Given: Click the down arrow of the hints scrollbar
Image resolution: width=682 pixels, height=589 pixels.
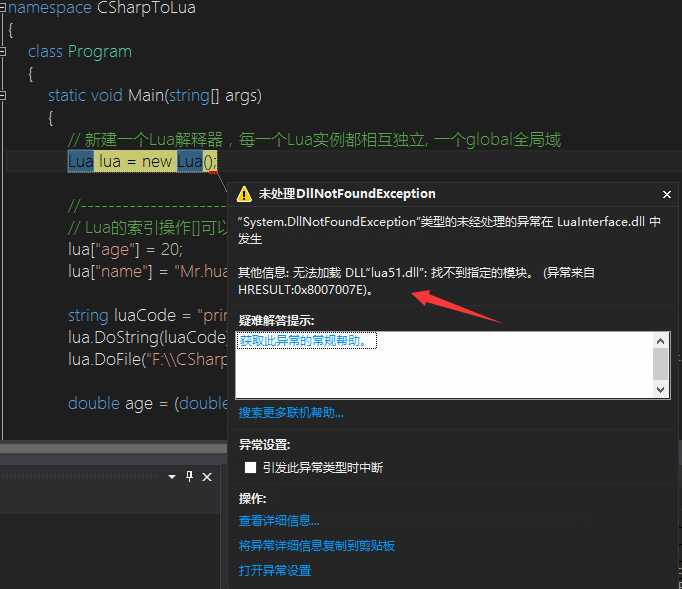Looking at the screenshot, I should point(660,389).
